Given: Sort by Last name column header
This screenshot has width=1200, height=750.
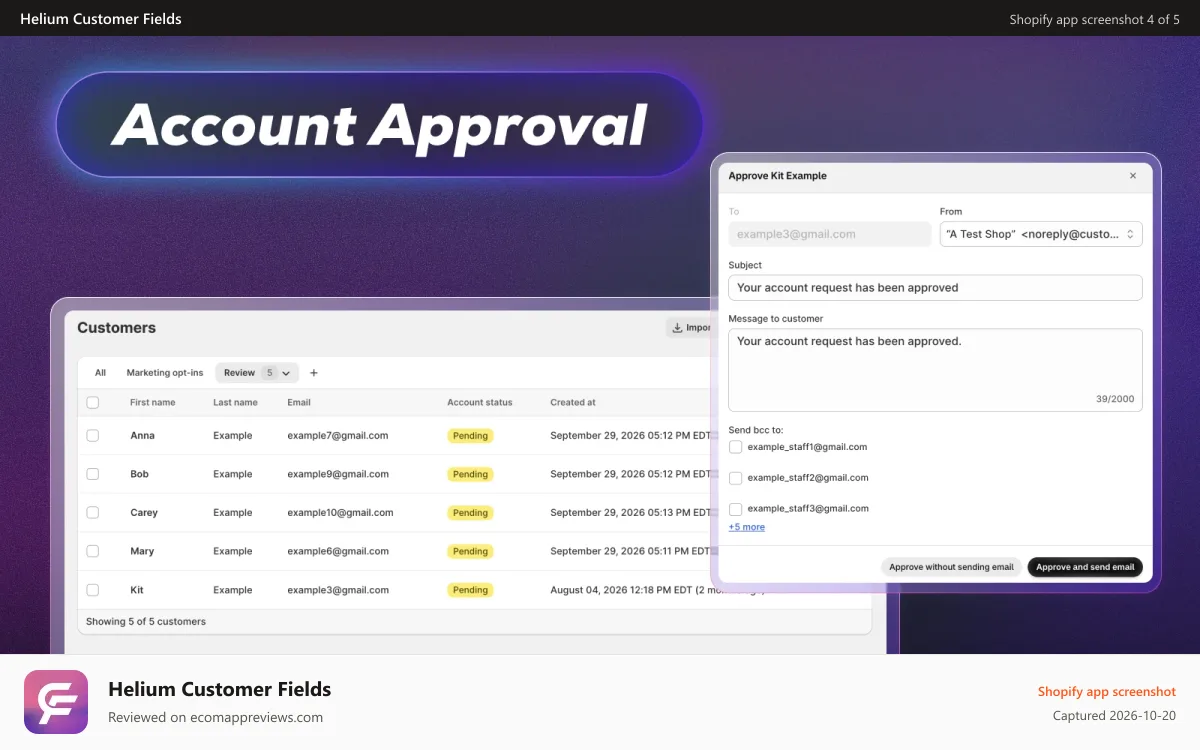Looking at the screenshot, I should 235,402.
